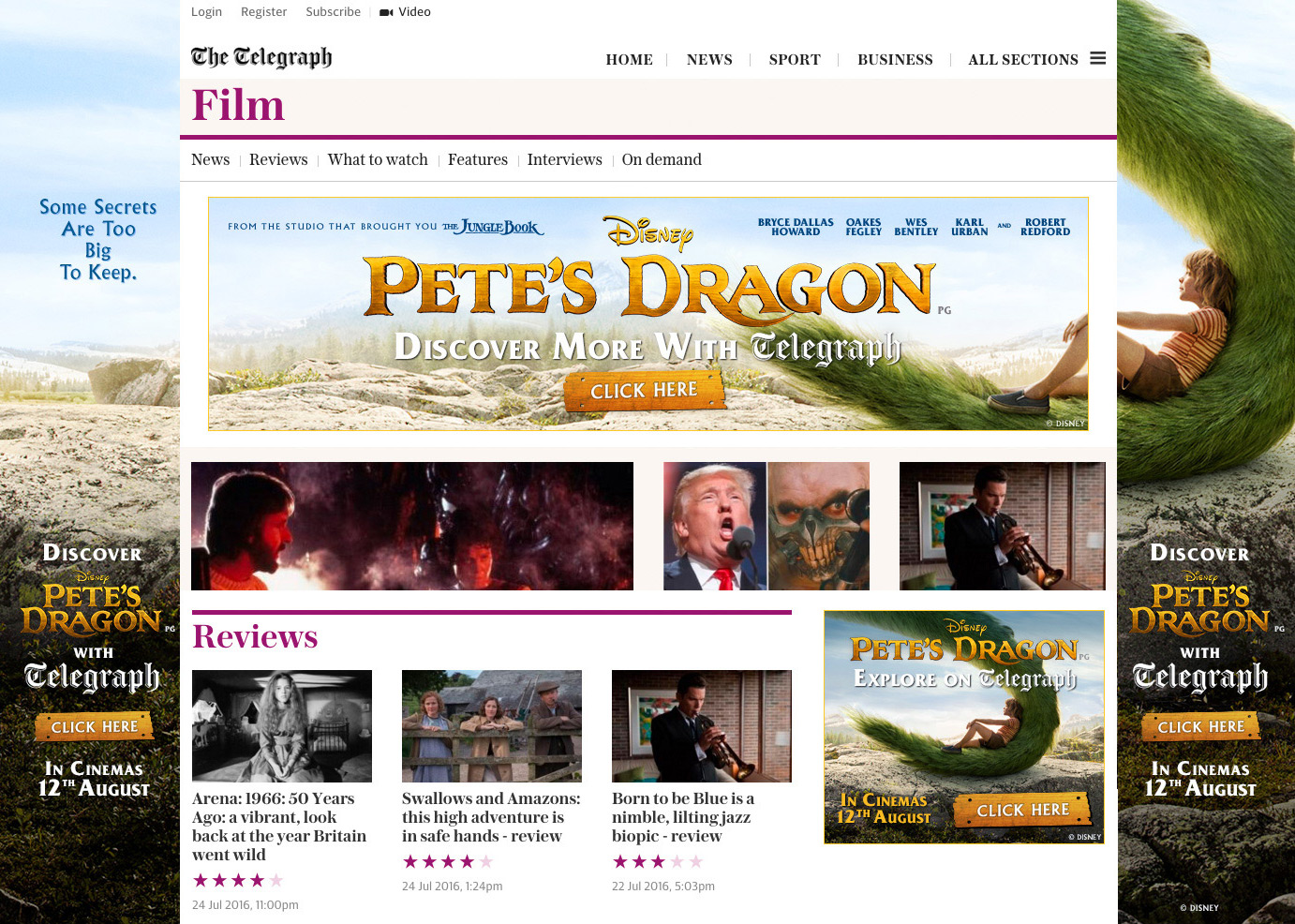
Task: Open the NEWS section menu
Action: (x=709, y=59)
